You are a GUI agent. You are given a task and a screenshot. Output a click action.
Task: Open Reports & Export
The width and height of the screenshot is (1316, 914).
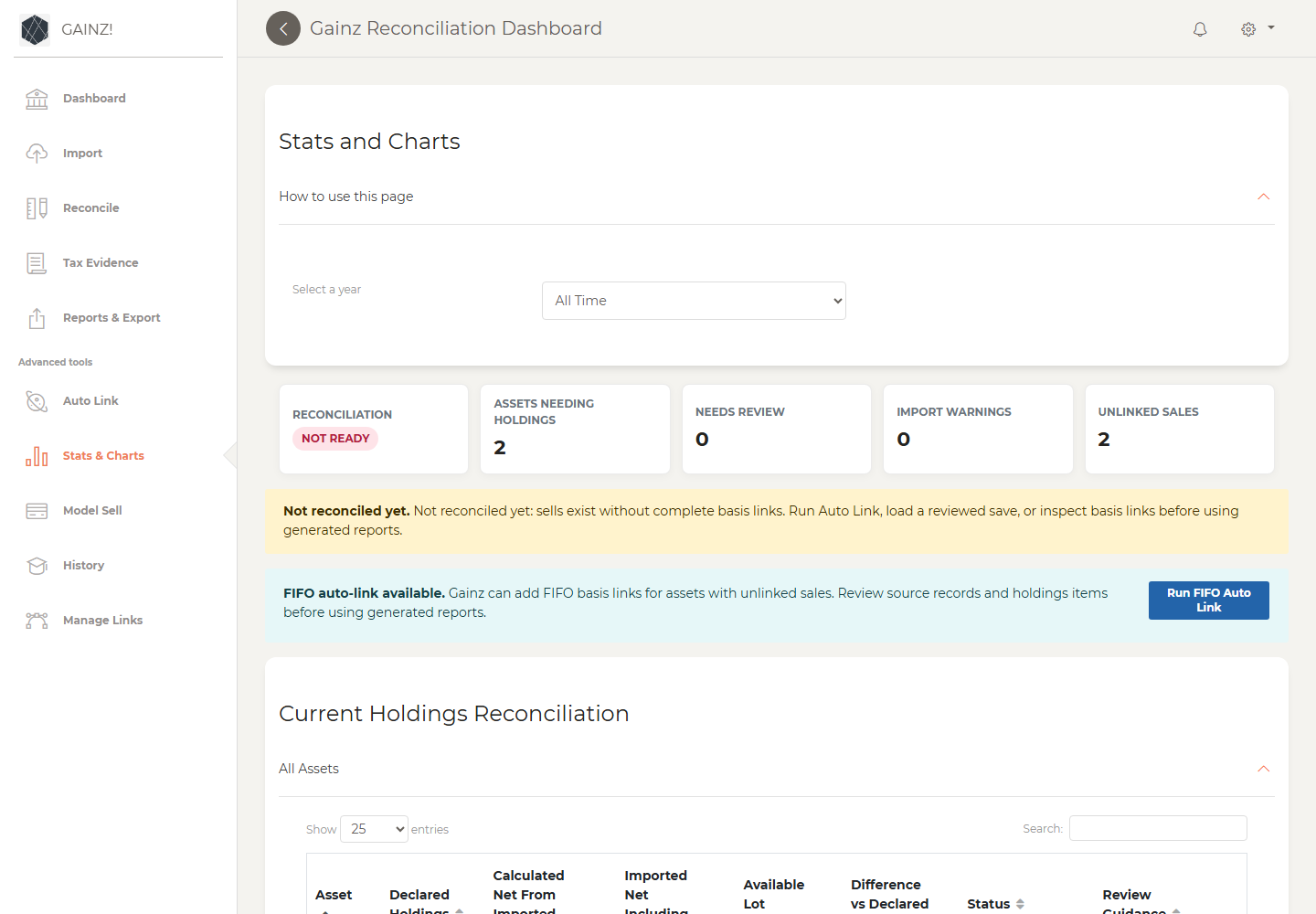click(111, 318)
